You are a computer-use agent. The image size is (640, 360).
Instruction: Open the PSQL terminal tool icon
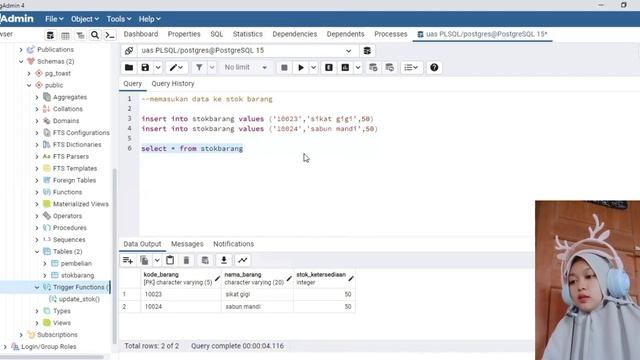click(110, 35)
